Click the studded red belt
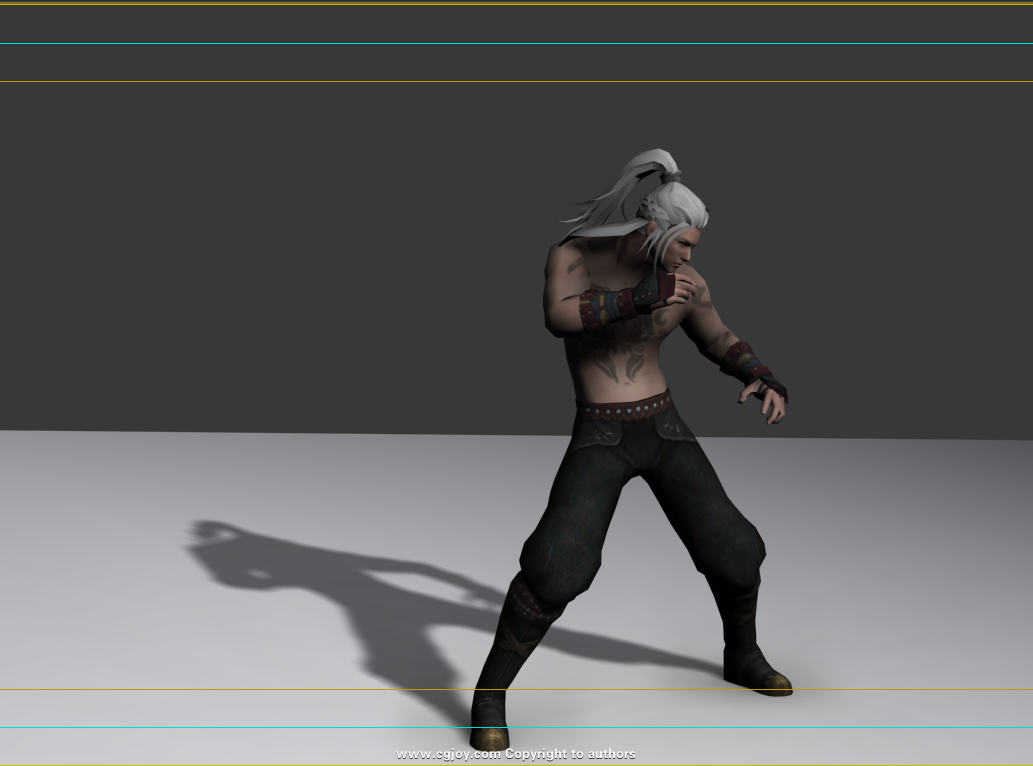This screenshot has width=1033, height=766. click(624, 408)
